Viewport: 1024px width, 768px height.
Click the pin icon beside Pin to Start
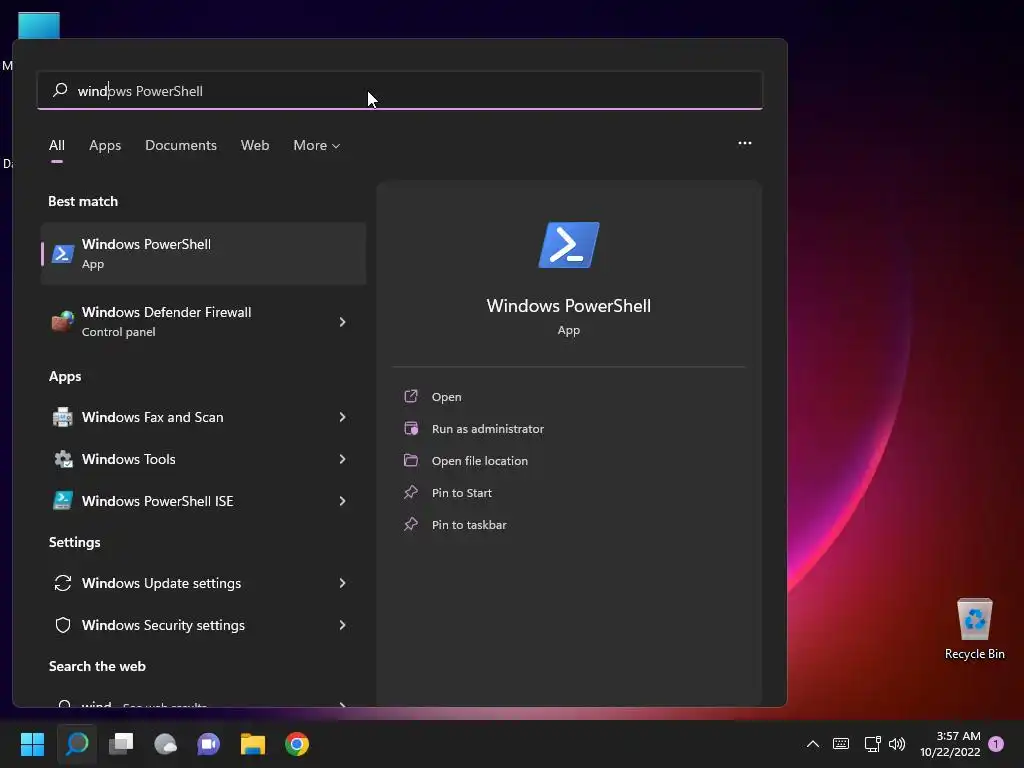tap(411, 492)
